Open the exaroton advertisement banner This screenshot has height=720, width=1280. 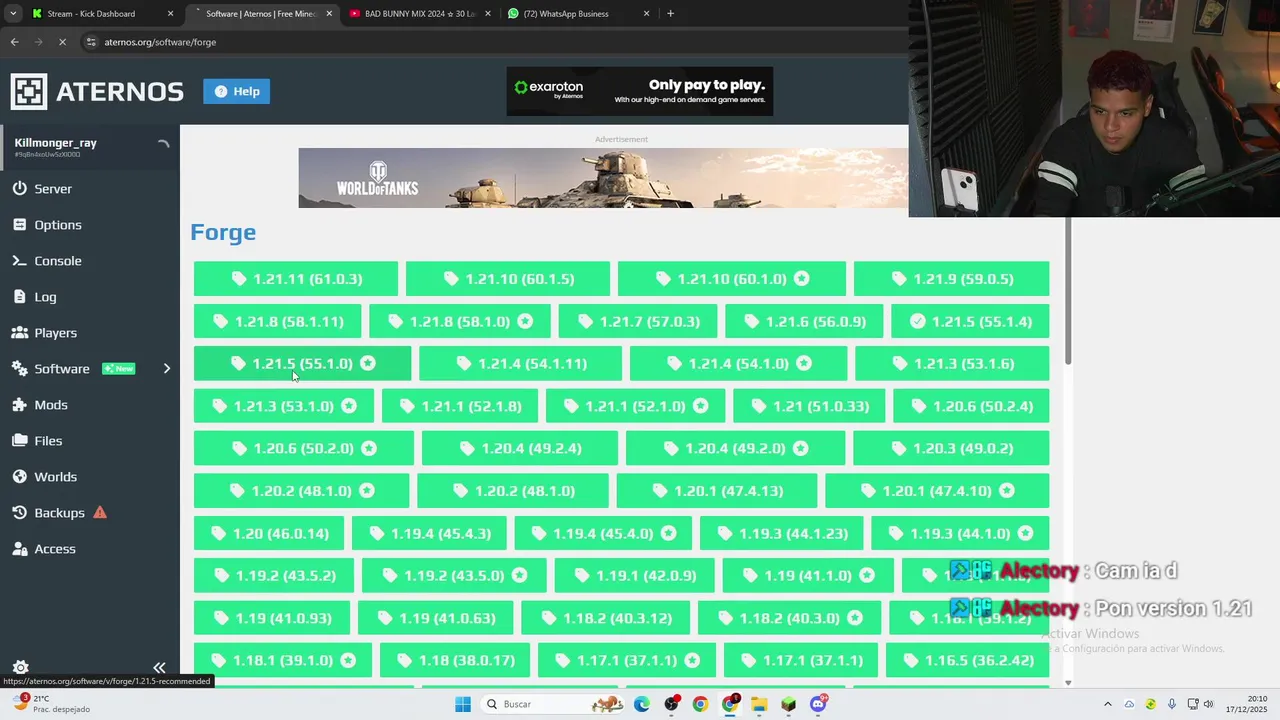click(640, 91)
